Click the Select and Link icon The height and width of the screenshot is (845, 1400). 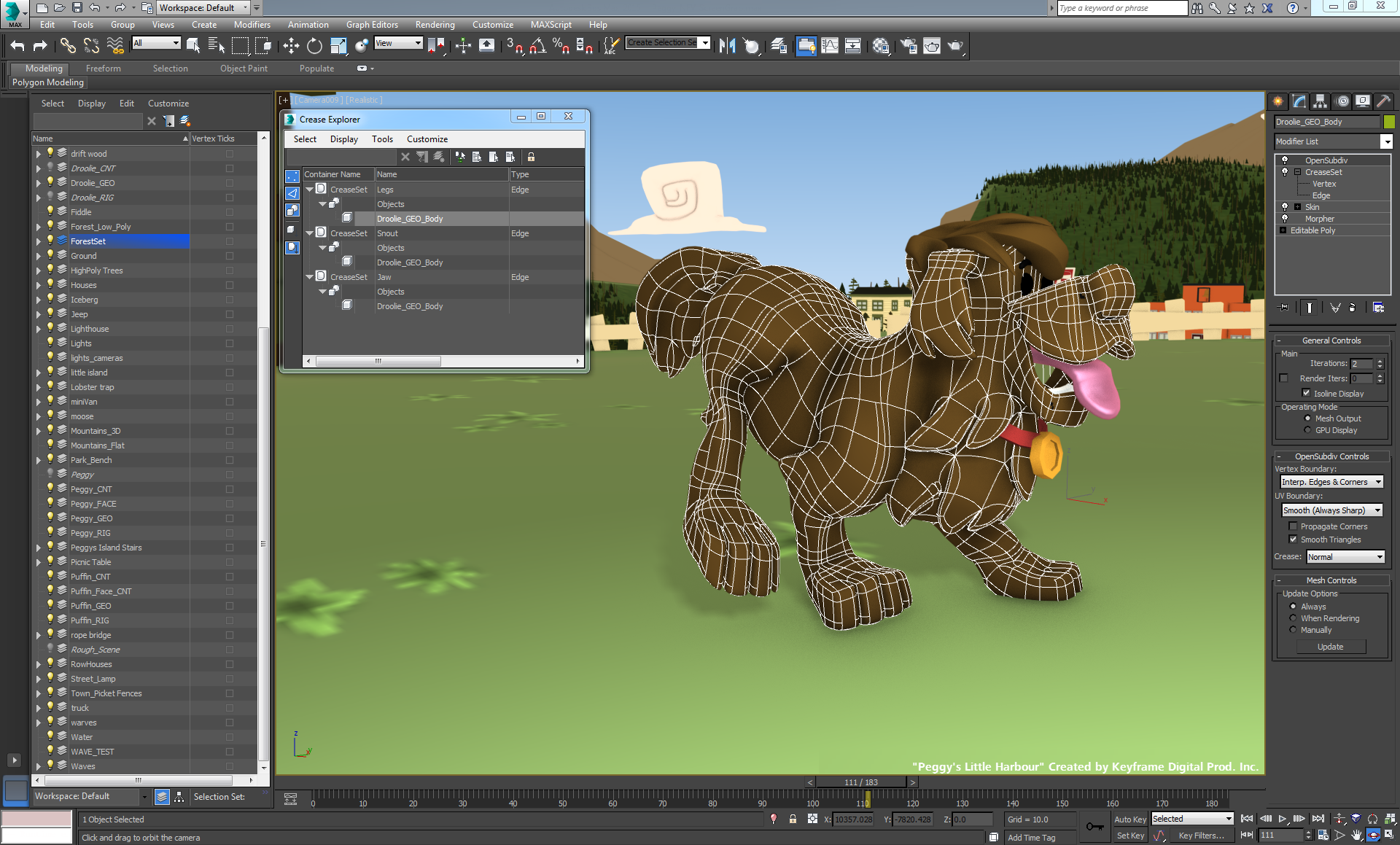[x=68, y=46]
